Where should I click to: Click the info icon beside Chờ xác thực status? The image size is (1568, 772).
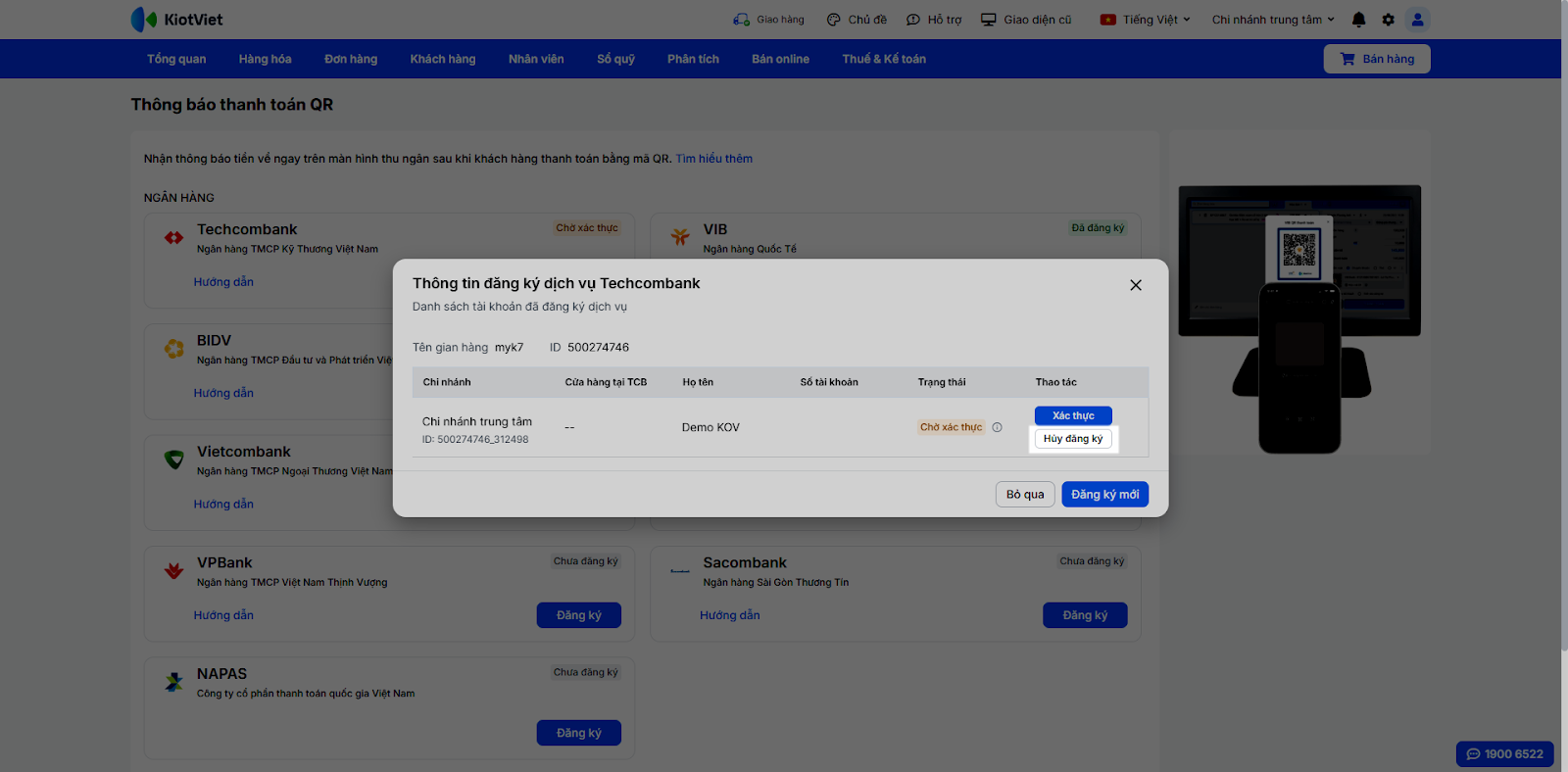997,427
